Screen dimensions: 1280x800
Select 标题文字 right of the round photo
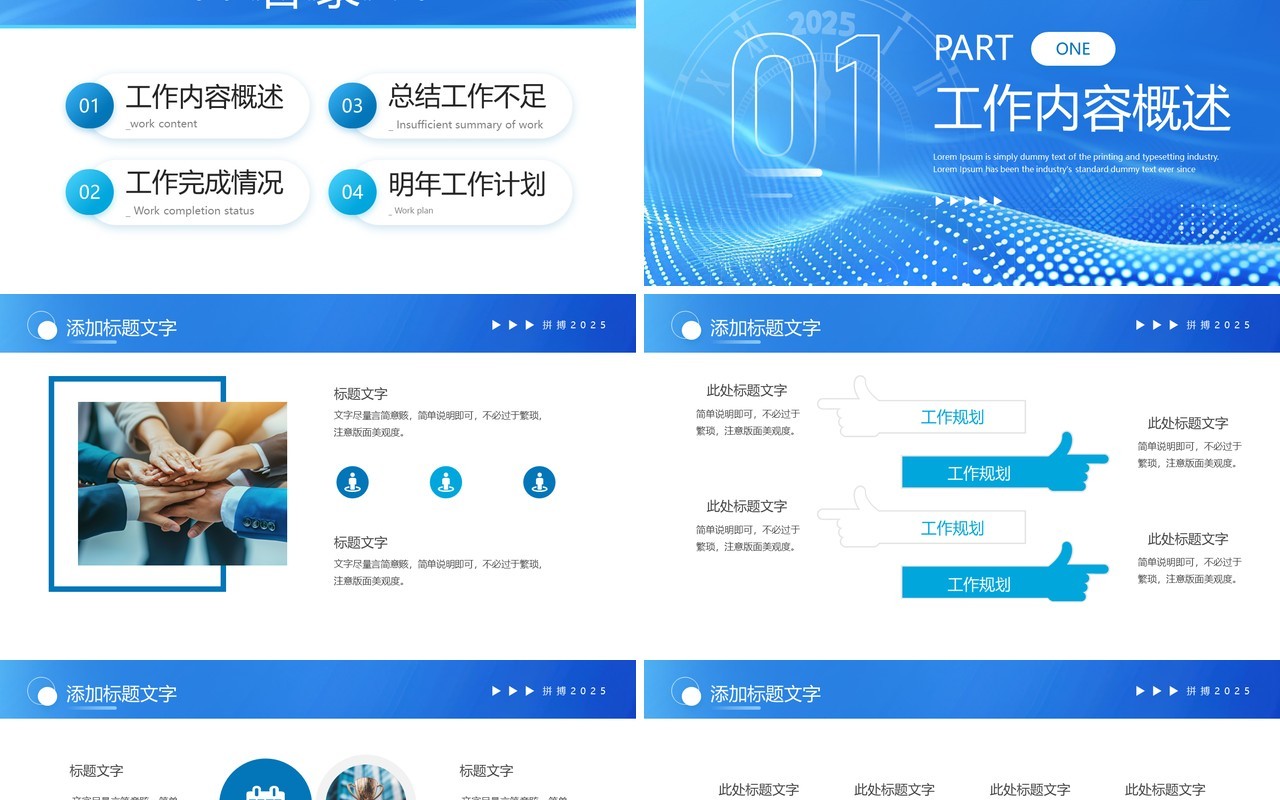tap(486, 771)
